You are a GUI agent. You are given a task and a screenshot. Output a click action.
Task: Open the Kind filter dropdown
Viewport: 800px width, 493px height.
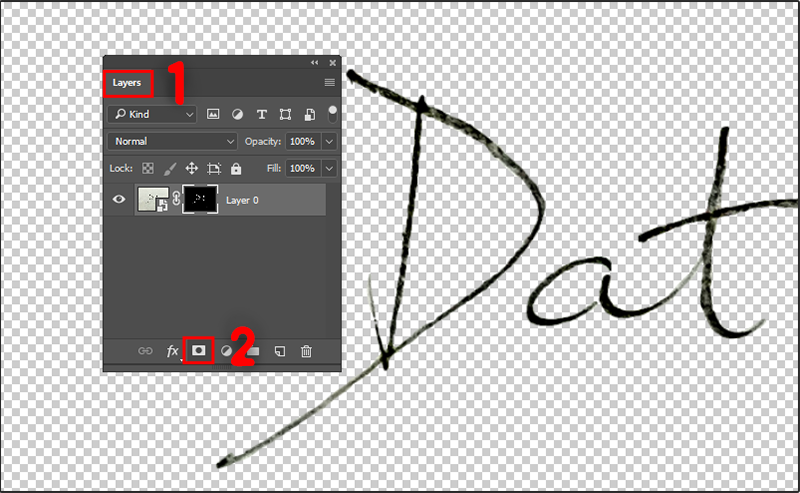coord(152,114)
